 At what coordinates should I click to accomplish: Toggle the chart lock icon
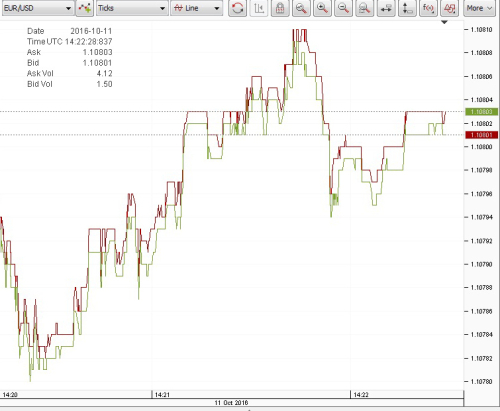280,8
